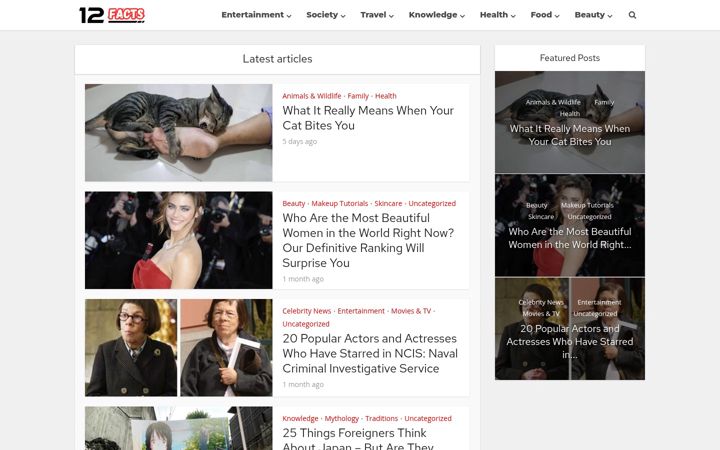Screen dimensions: 720x450
Task: Expand the Travel dropdown chevron
Action: 391,16
